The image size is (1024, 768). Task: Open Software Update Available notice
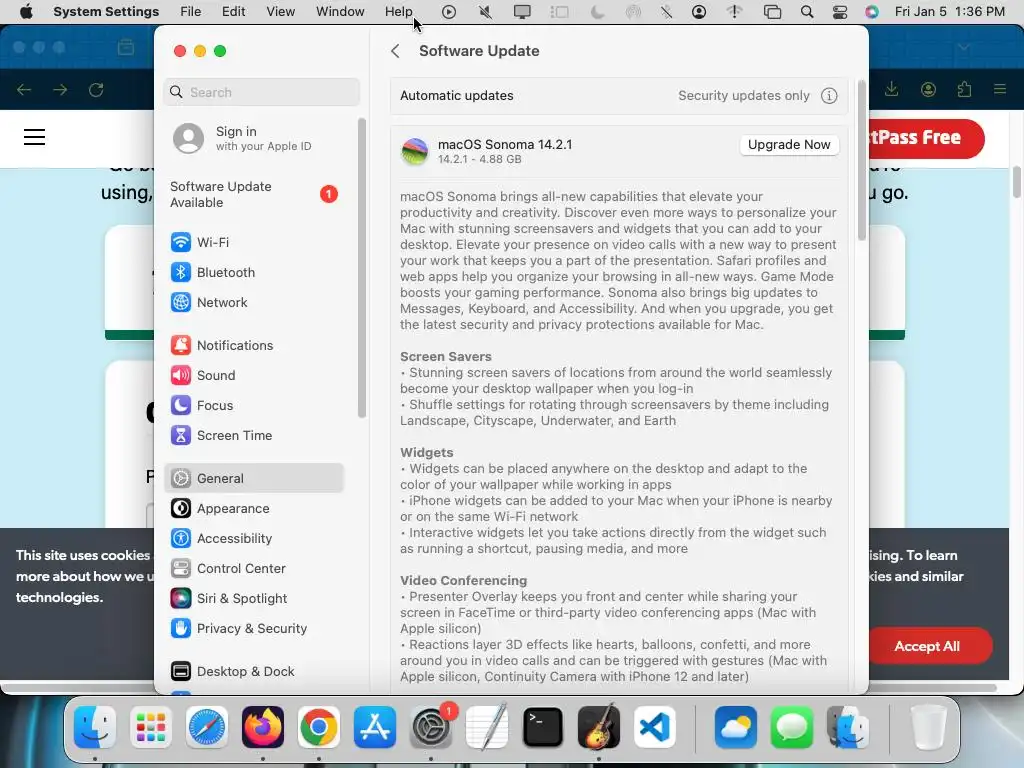pyautogui.click(x=253, y=195)
